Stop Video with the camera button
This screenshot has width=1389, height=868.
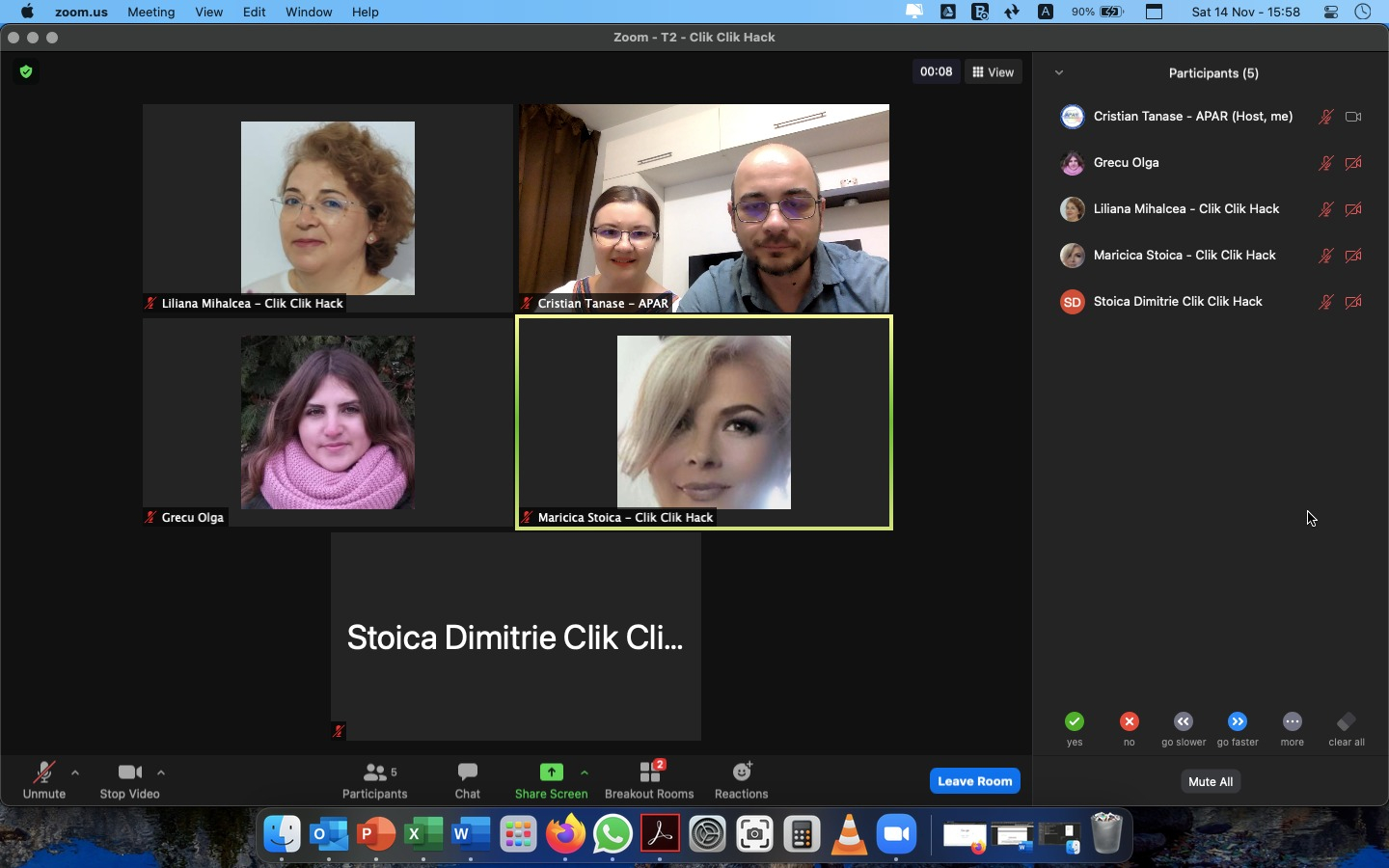click(x=129, y=780)
